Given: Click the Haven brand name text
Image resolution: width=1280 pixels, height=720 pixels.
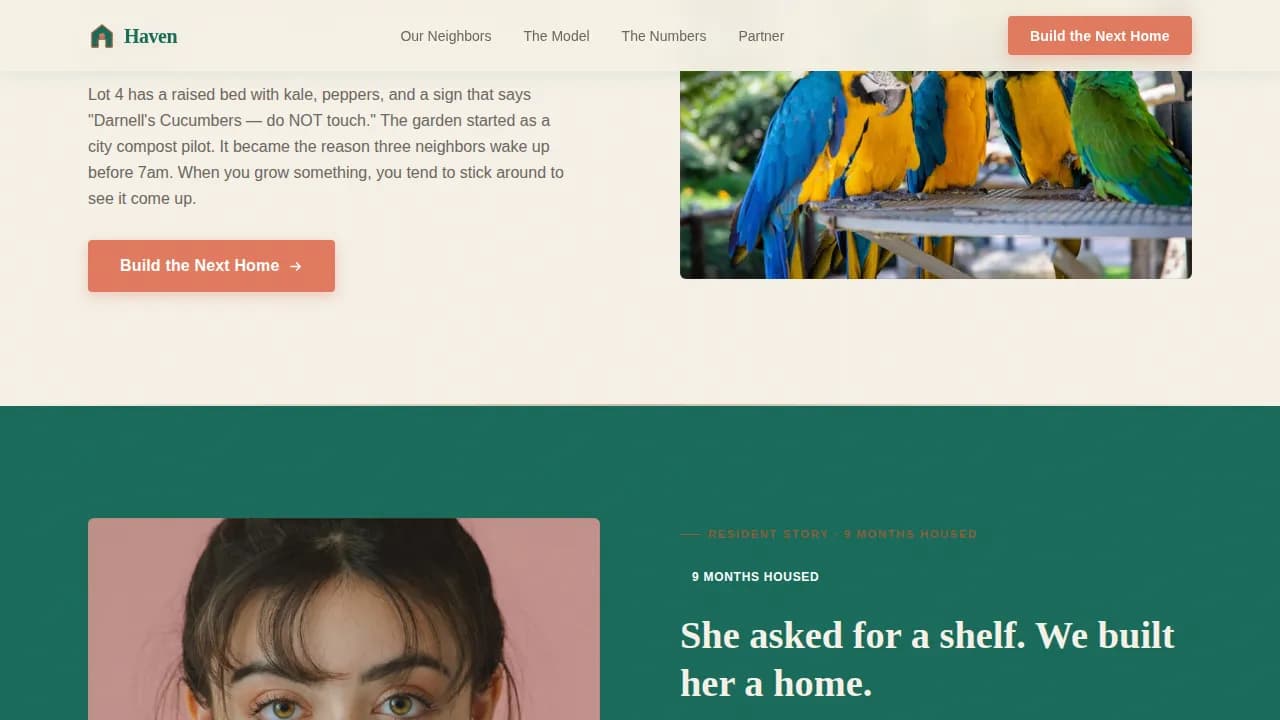Looking at the screenshot, I should (x=151, y=36).
